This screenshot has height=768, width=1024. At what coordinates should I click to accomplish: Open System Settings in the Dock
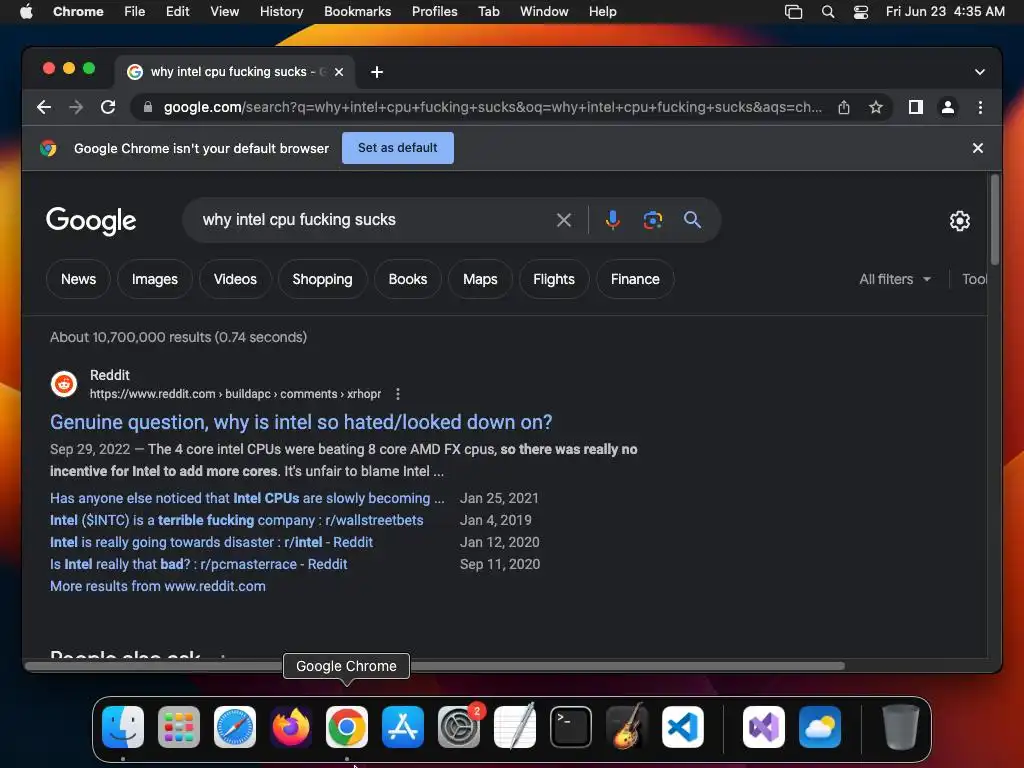point(458,726)
